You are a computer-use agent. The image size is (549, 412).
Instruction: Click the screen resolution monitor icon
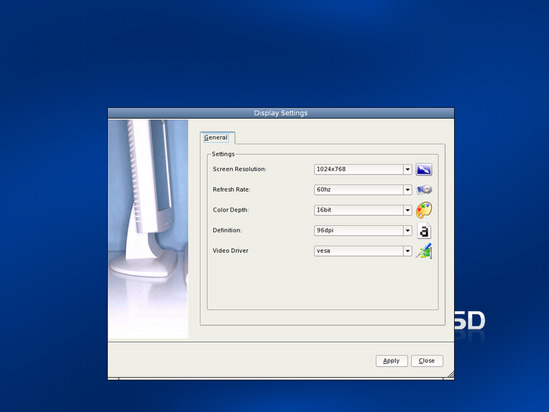point(424,169)
